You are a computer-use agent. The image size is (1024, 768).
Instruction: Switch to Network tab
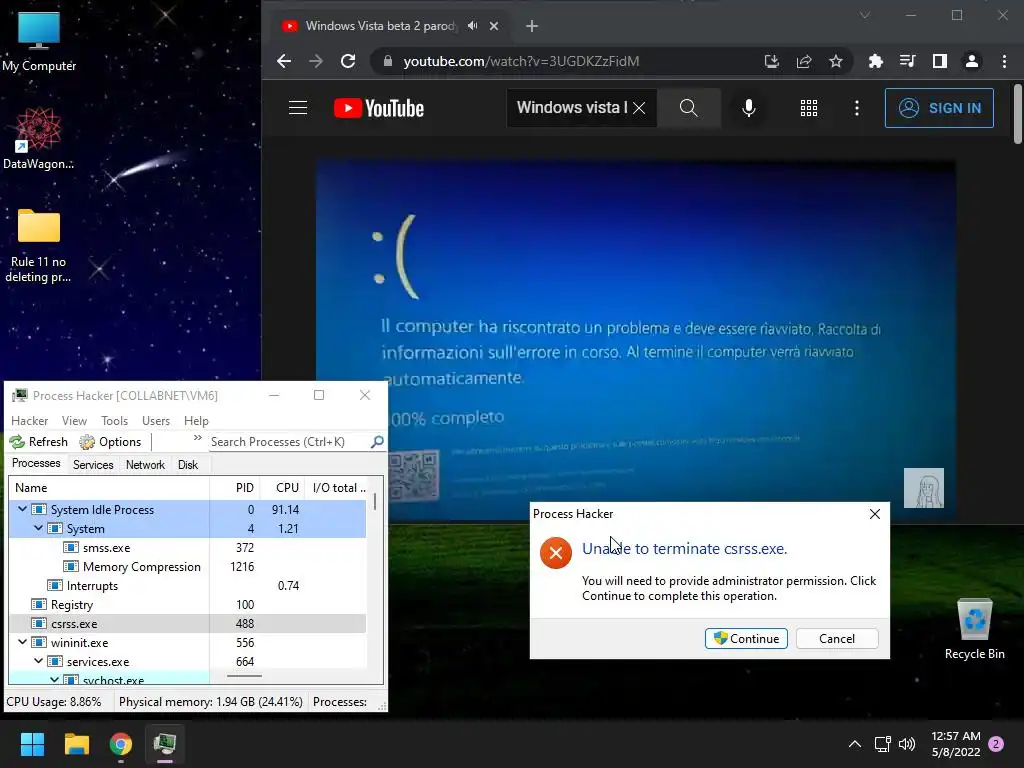coord(145,464)
